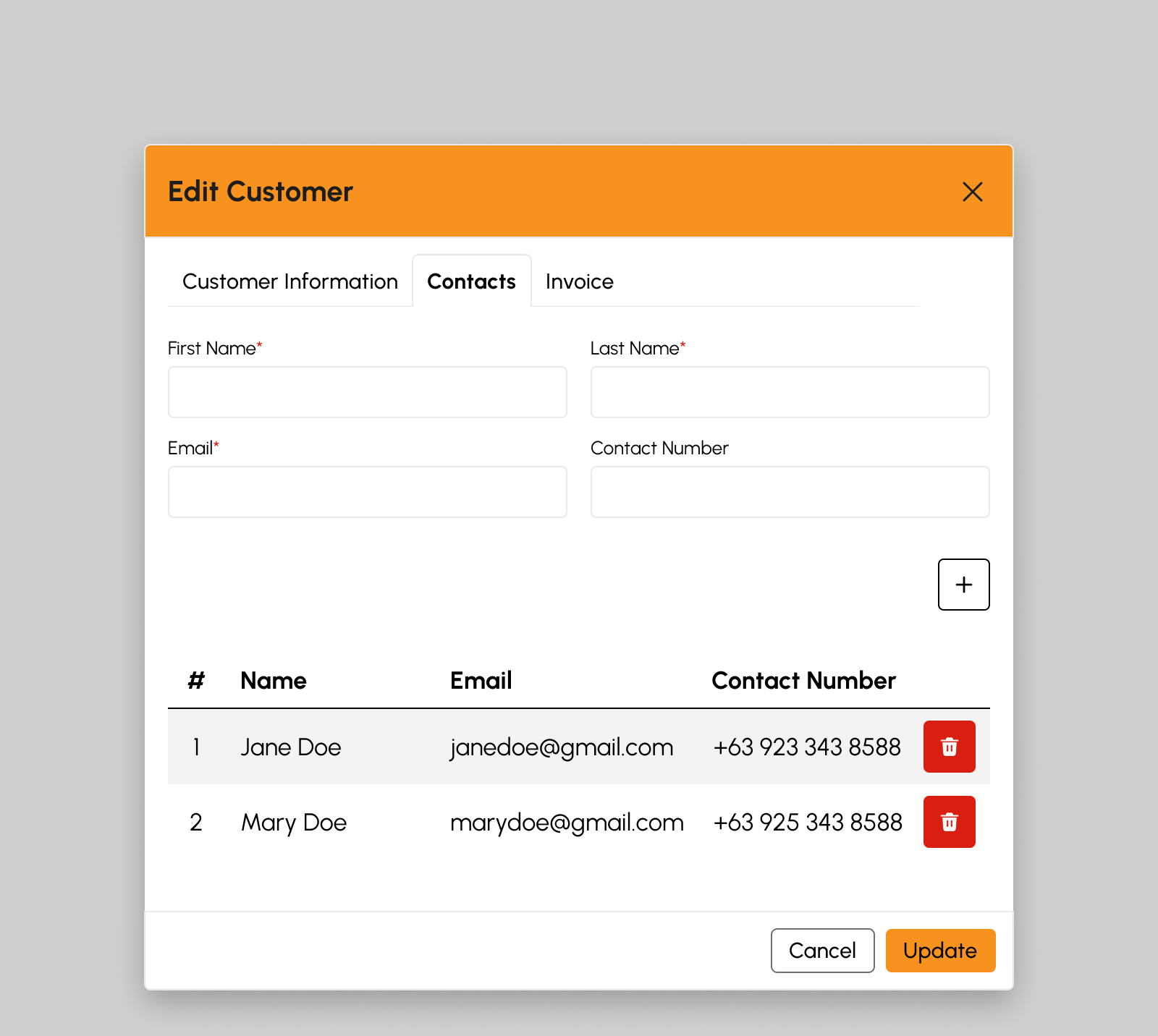The width and height of the screenshot is (1158, 1036).
Task: Focus the First Name input field
Action: pos(368,392)
